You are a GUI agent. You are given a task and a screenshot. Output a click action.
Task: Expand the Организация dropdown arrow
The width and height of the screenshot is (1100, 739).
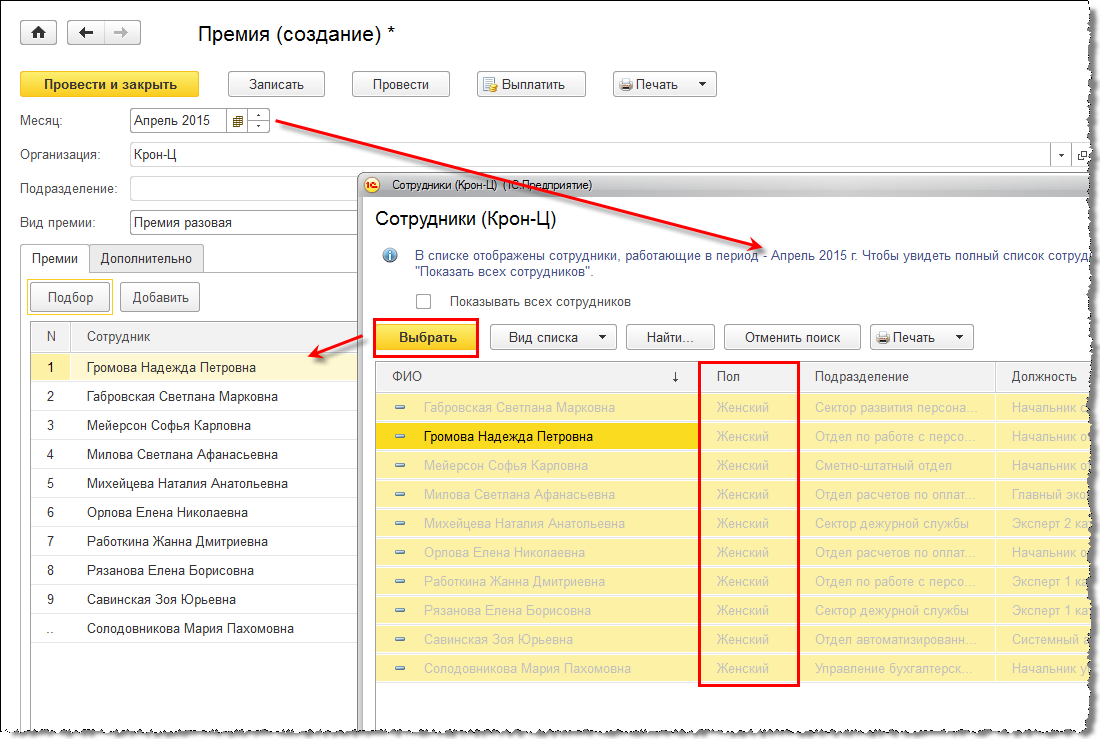(1060, 155)
